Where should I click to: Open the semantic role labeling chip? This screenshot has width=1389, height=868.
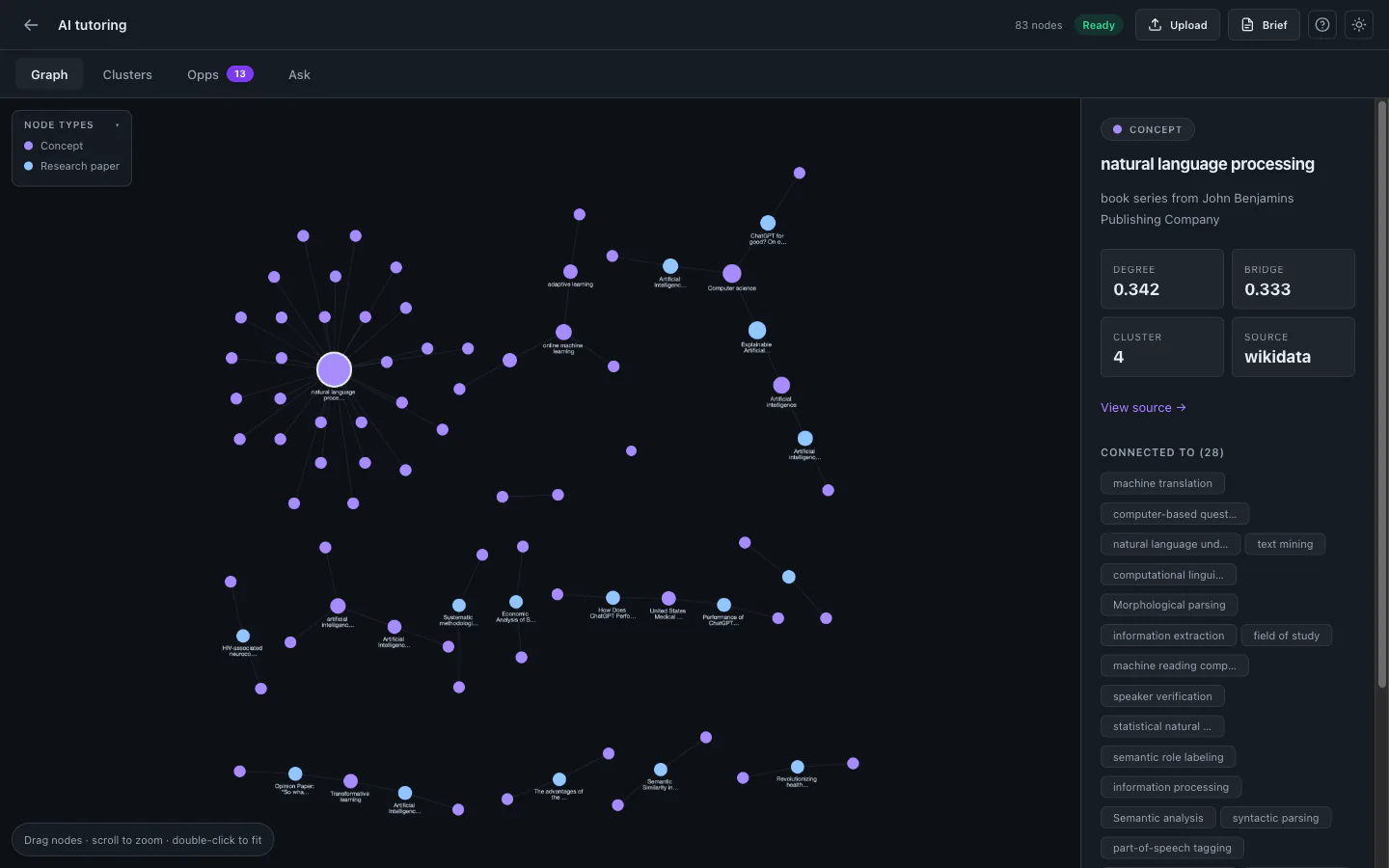(1168, 757)
